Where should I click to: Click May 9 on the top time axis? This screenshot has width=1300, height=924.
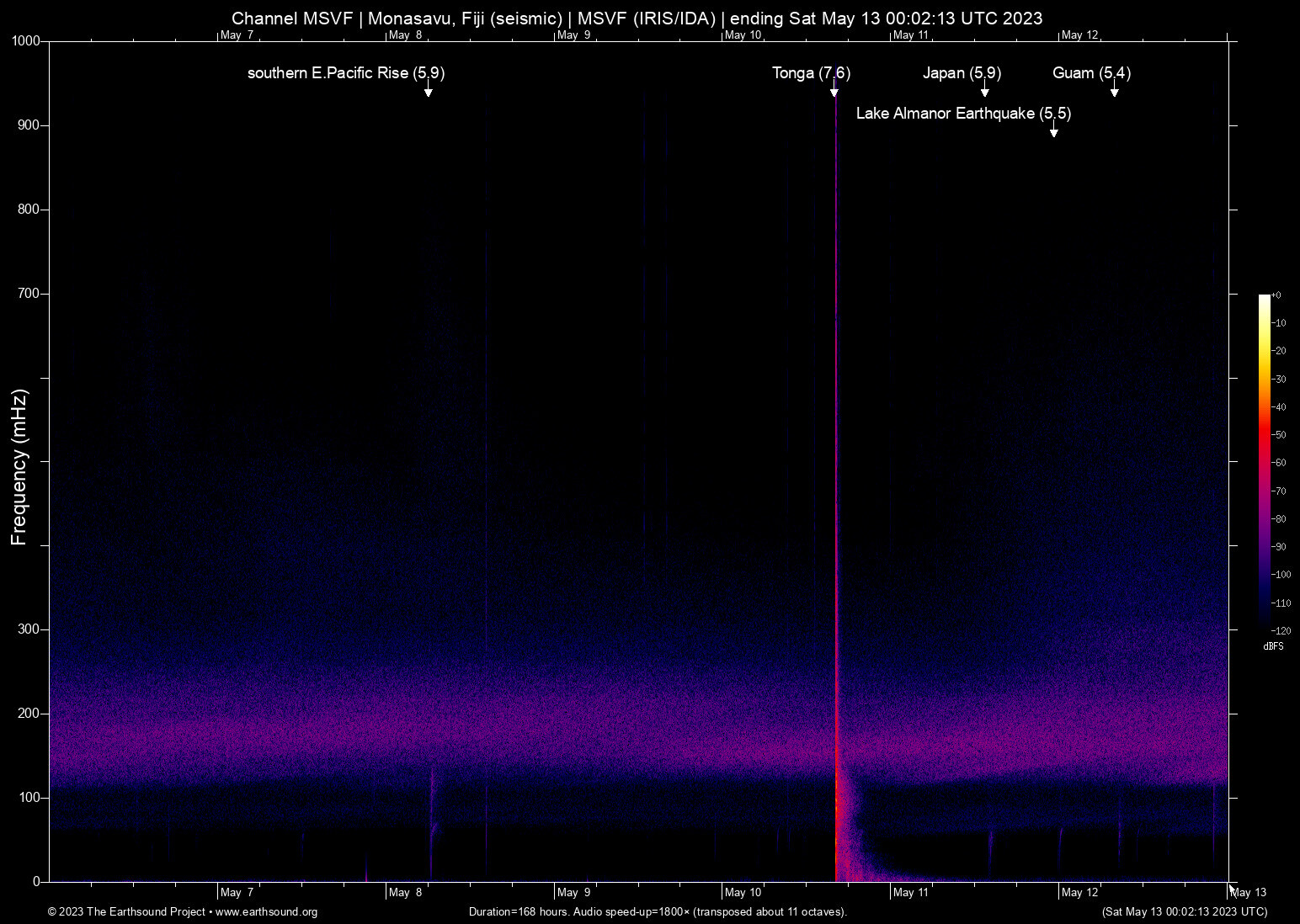(574, 35)
